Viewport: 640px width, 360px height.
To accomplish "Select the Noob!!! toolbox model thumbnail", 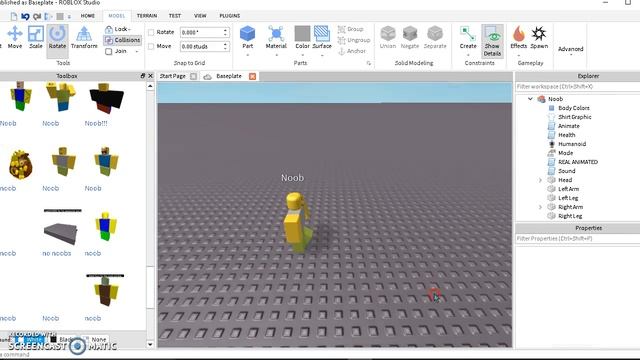I will (106, 98).
